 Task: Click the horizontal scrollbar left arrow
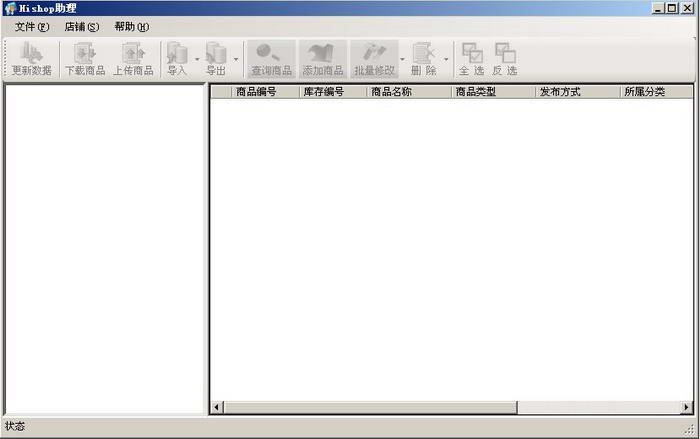217,407
